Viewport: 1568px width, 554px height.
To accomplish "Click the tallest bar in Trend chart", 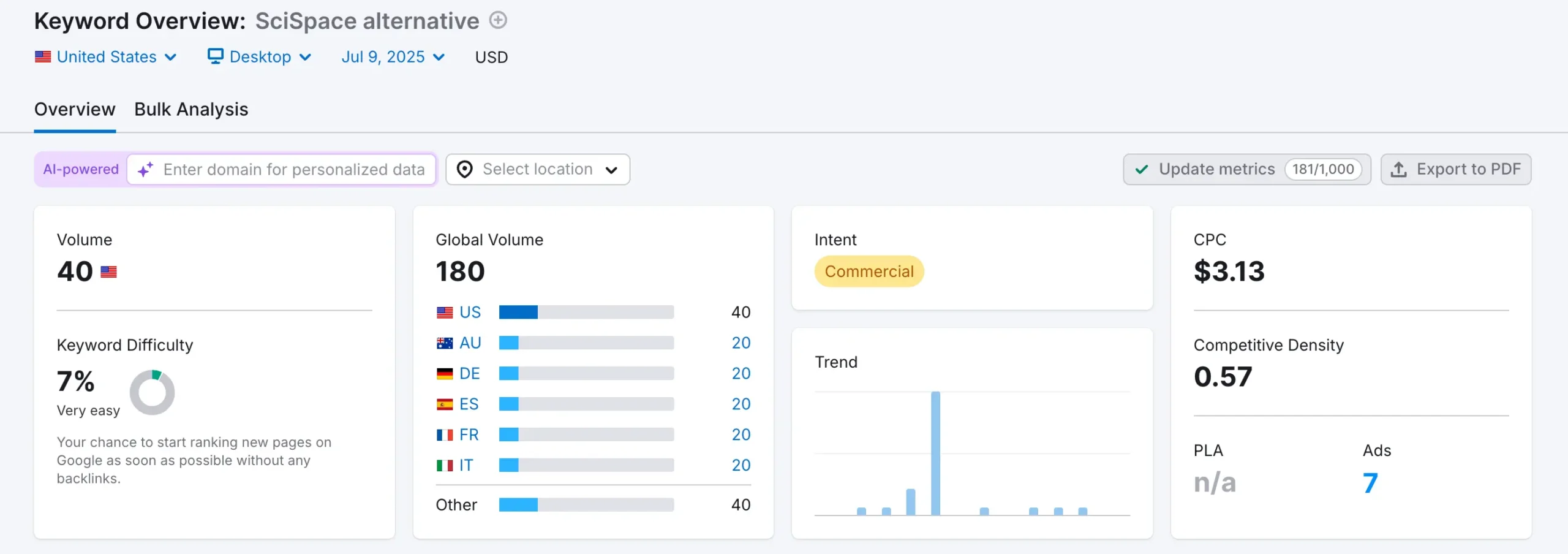I will pyautogui.click(x=935, y=453).
